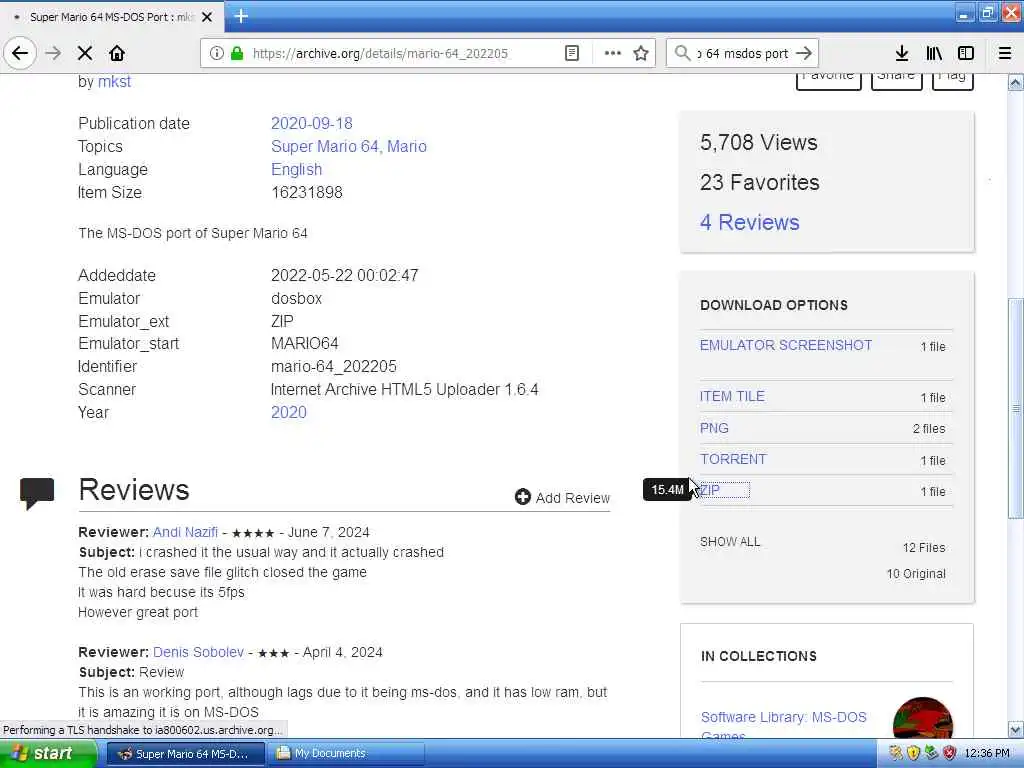Download the ZIP file
This screenshot has width=1024, height=768.
coord(710,490)
